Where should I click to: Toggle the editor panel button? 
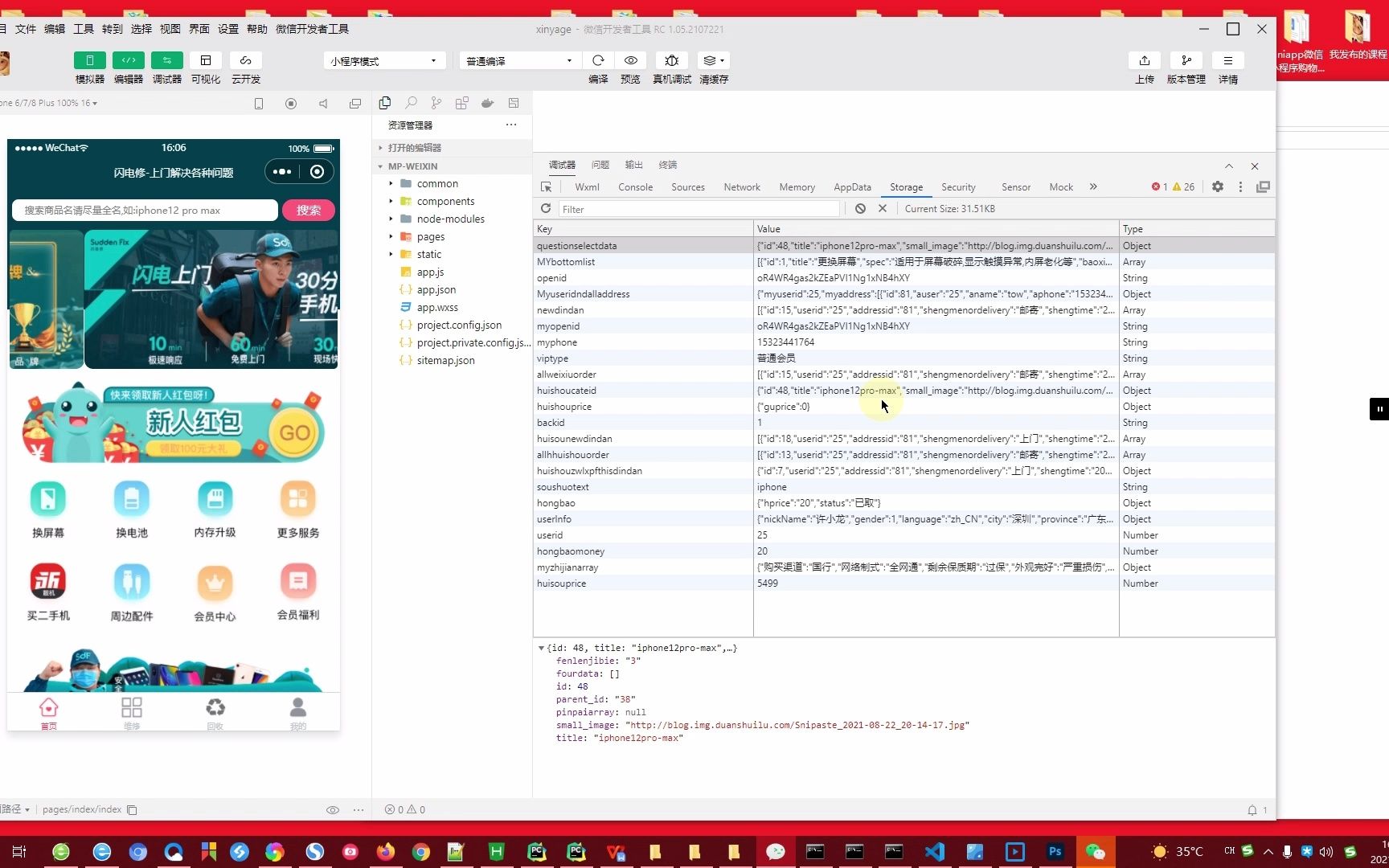(x=129, y=60)
